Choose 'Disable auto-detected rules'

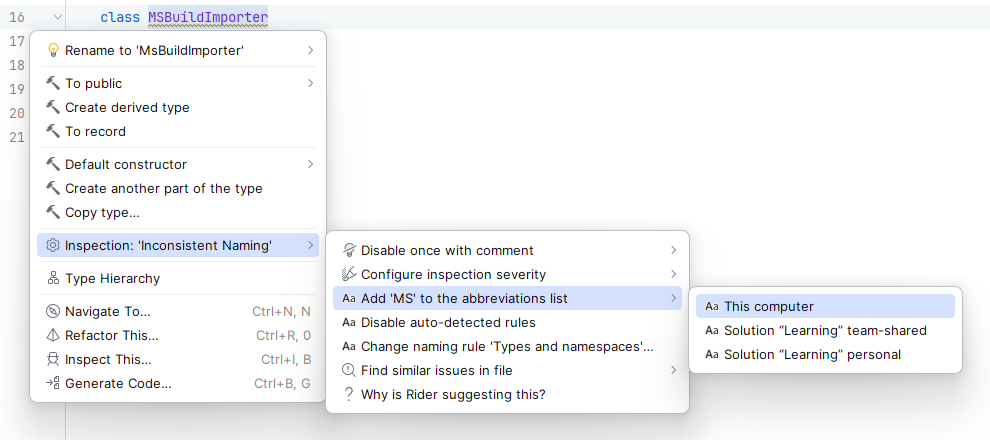click(448, 322)
